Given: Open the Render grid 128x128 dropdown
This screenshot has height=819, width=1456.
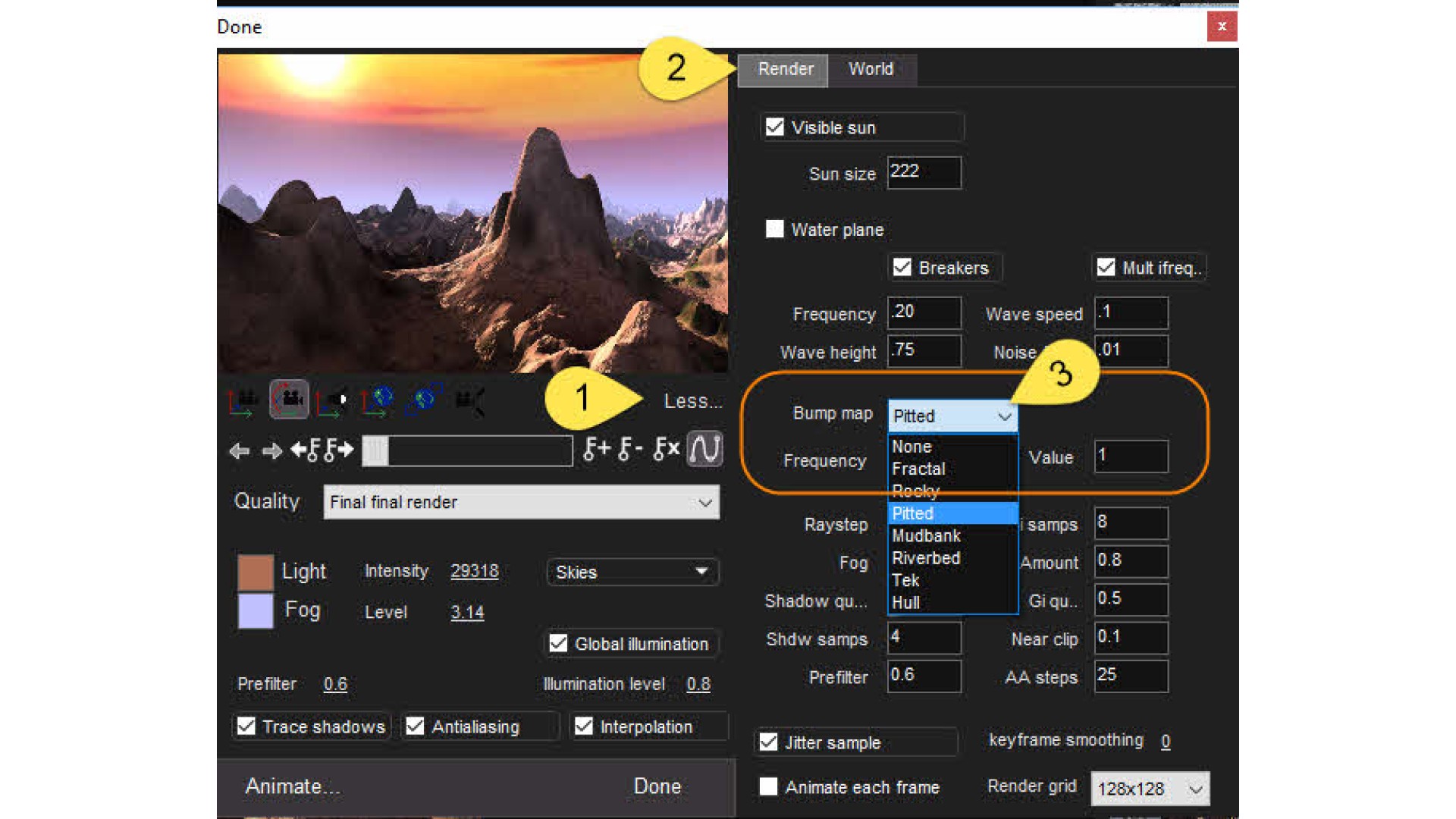Looking at the screenshot, I should 1150,789.
